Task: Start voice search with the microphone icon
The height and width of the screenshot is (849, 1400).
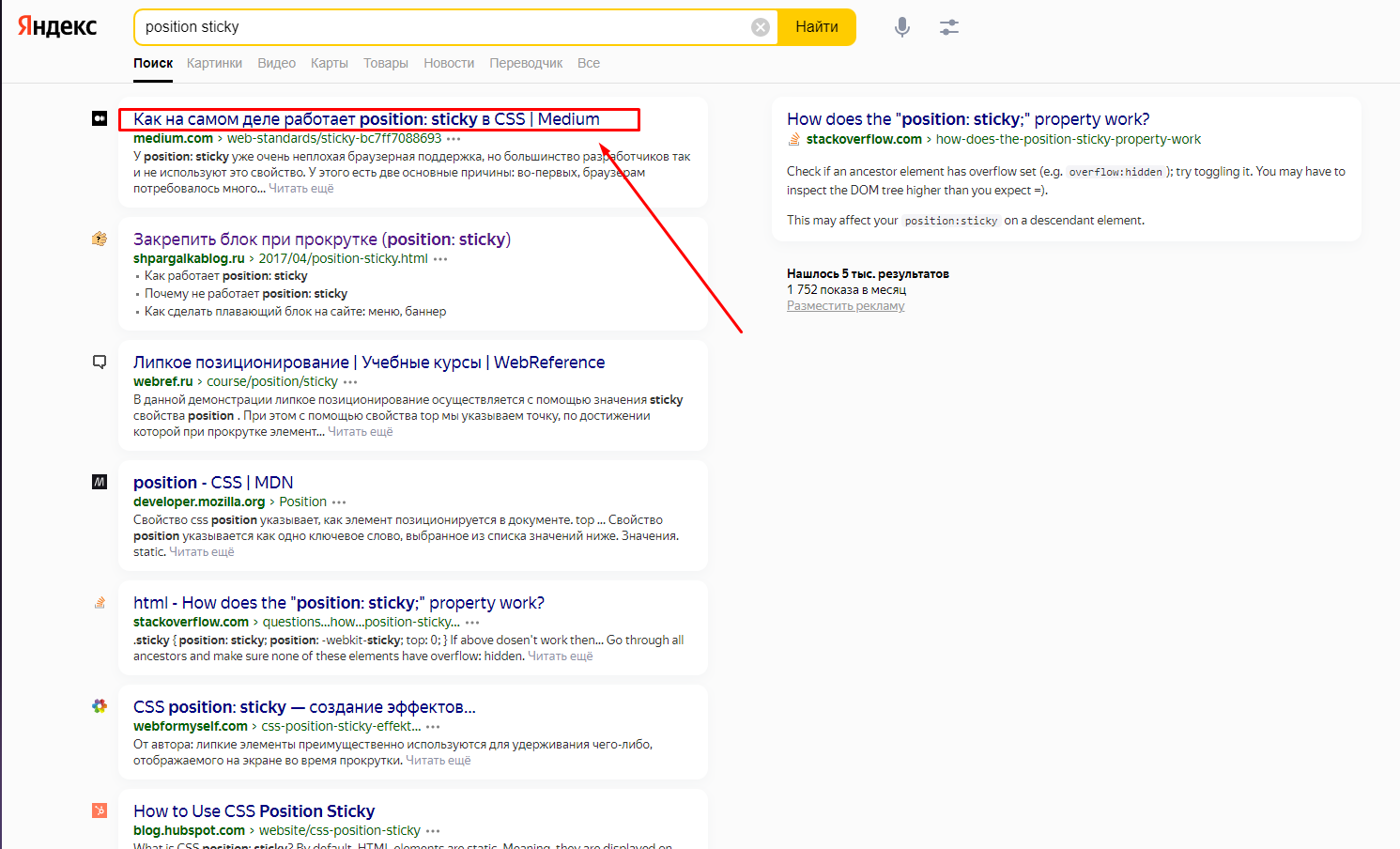Action: click(902, 27)
